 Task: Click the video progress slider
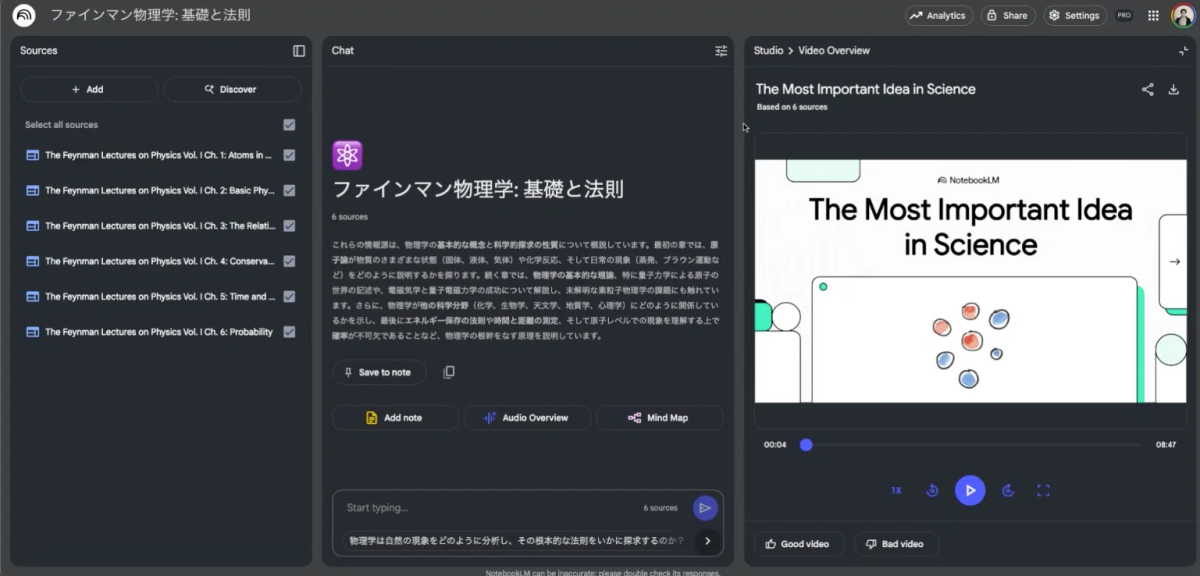pyautogui.click(x=970, y=445)
